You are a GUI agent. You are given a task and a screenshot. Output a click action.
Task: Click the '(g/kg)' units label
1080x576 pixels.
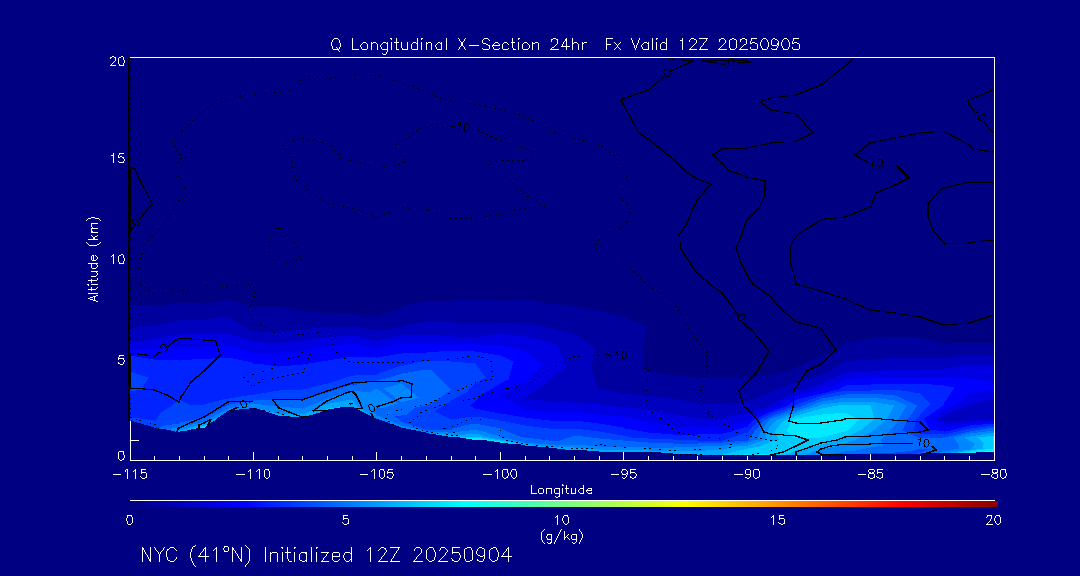(x=562, y=537)
